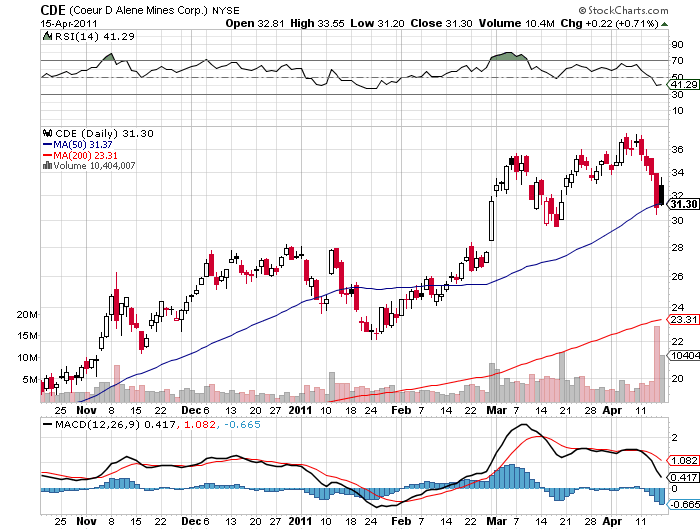The height and width of the screenshot is (530, 700).
Task: Click the 20M volume axis label
Action: tap(28, 314)
